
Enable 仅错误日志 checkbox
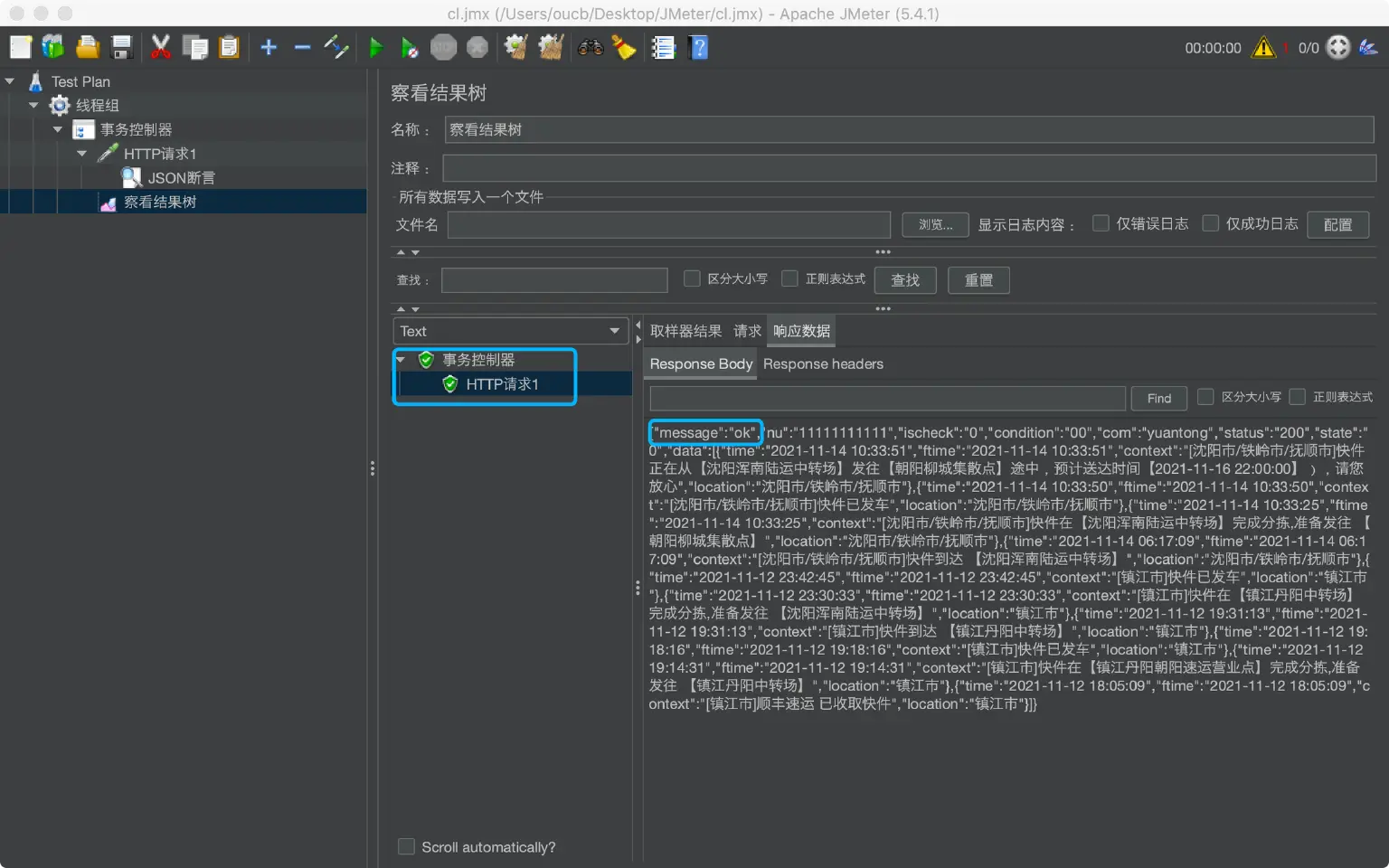(x=1101, y=222)
